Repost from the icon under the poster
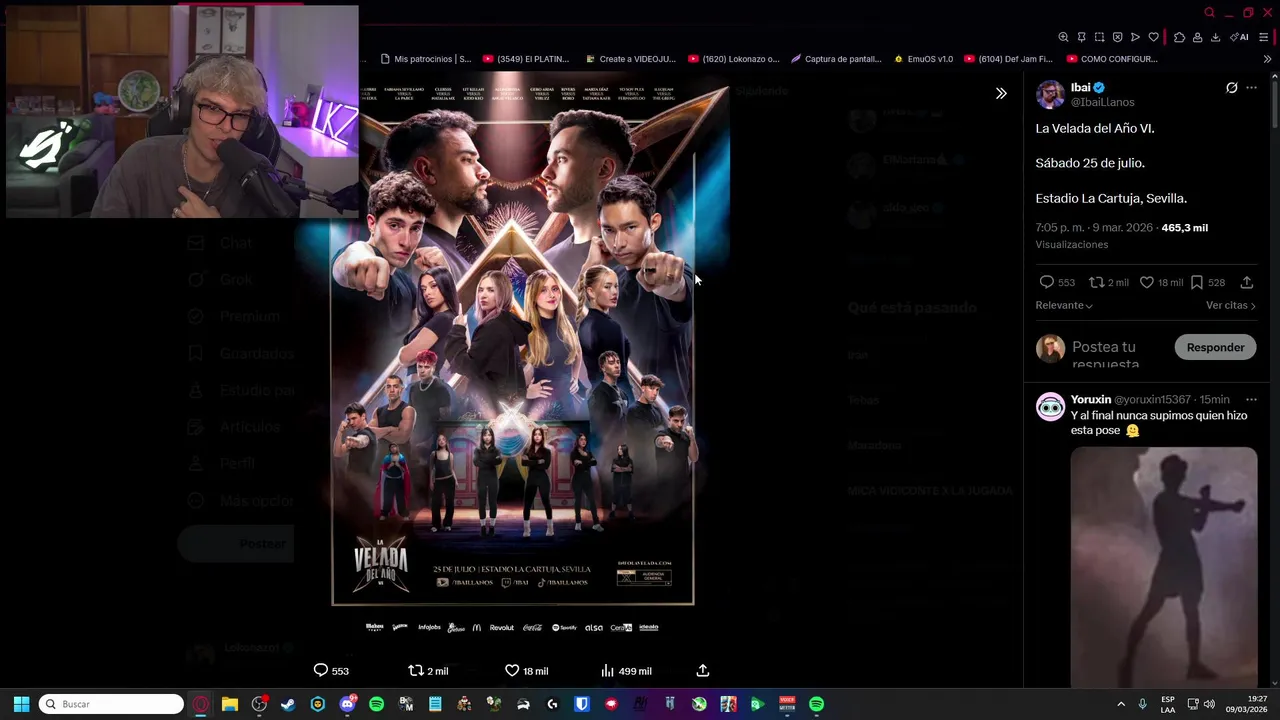Screen dimensions: 1280x720 [x=428, y=671]
